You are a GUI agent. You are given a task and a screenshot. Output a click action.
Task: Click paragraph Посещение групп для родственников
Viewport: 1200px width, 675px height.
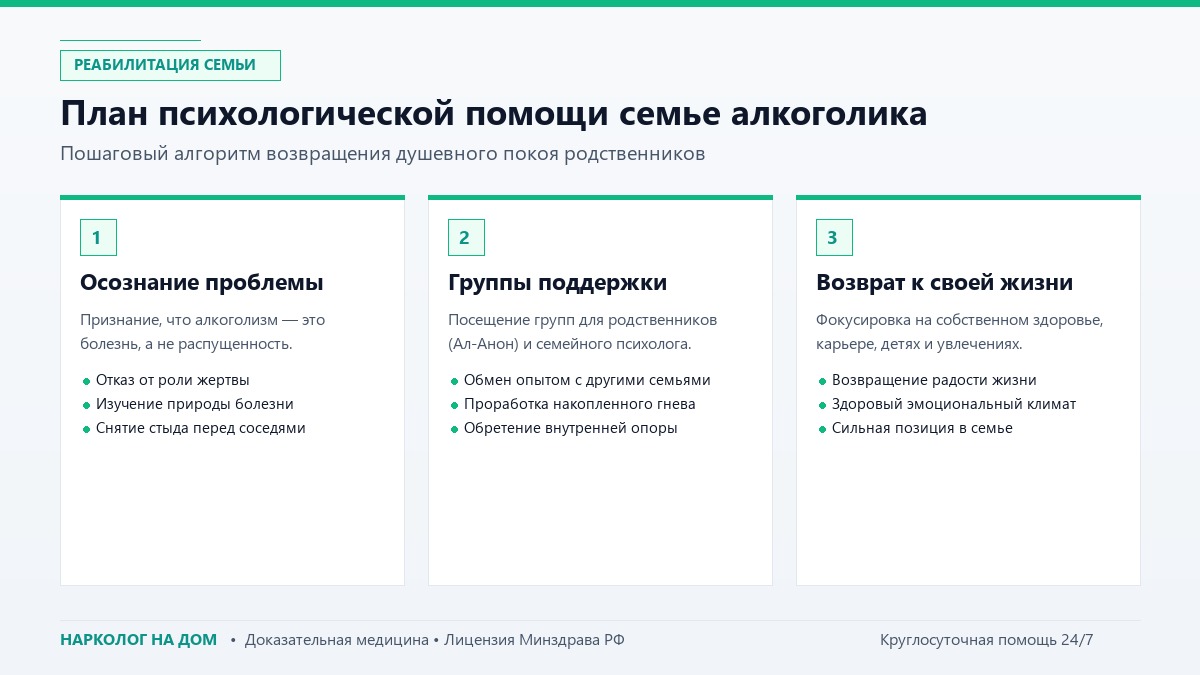tap(583, 332)
